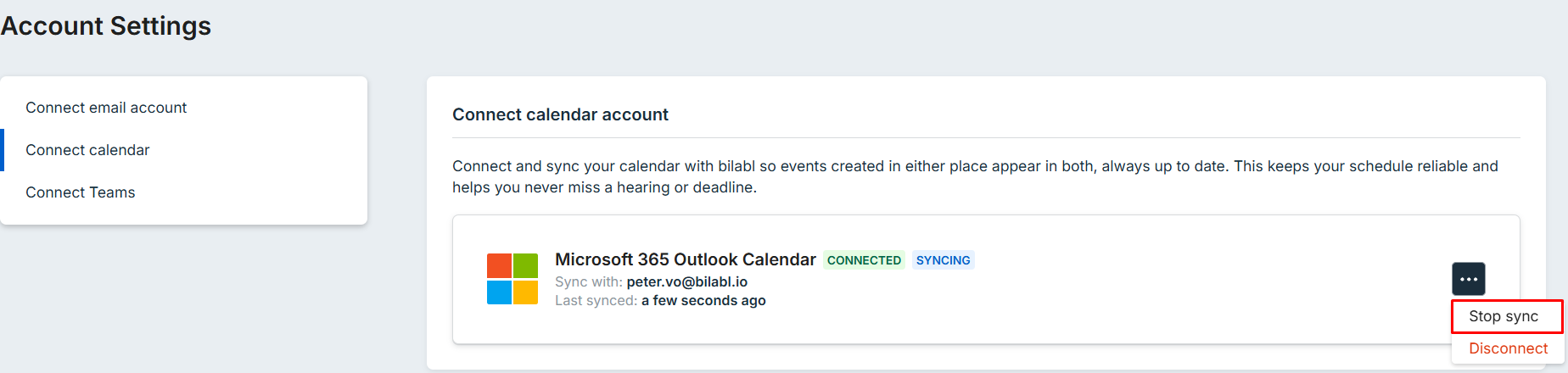Click the 'Sync with:' label

(589, 281)
